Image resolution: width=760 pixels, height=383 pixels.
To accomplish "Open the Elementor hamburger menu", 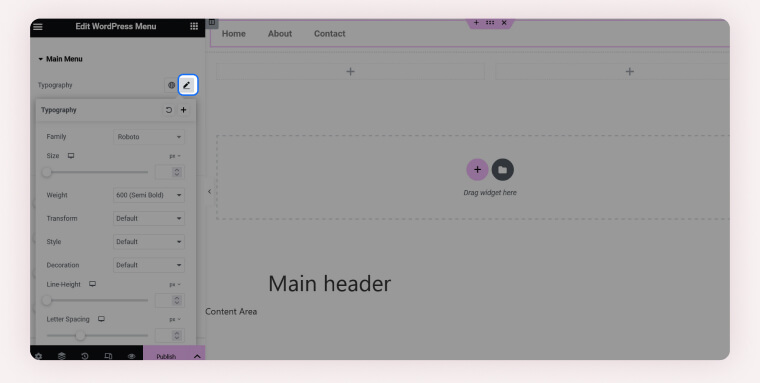I will 38,27.
